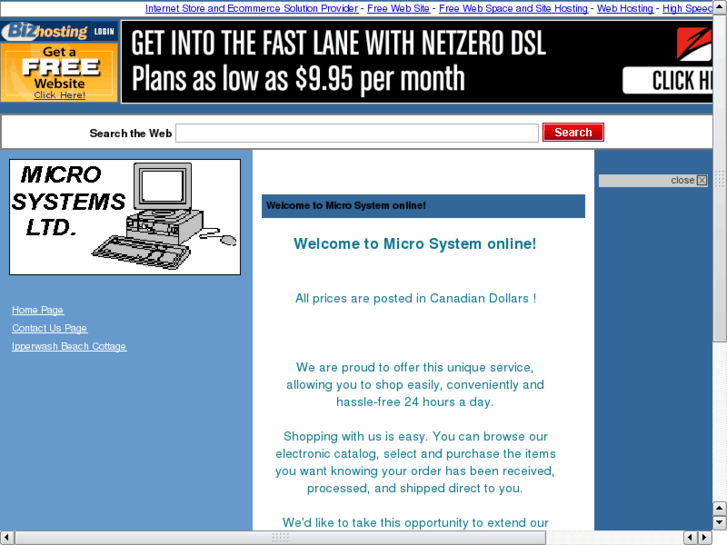The image size is (727, 545).
Task: Open the Web Hosting link at top
Action: (x=625, y=8)
